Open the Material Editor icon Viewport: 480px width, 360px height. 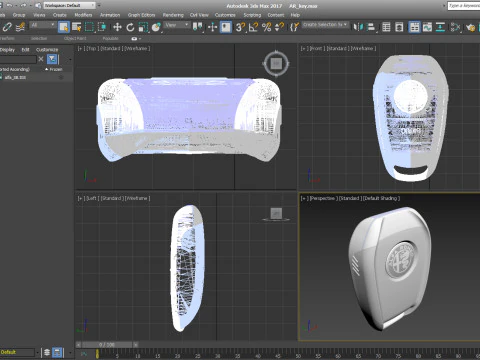(455, 27)
